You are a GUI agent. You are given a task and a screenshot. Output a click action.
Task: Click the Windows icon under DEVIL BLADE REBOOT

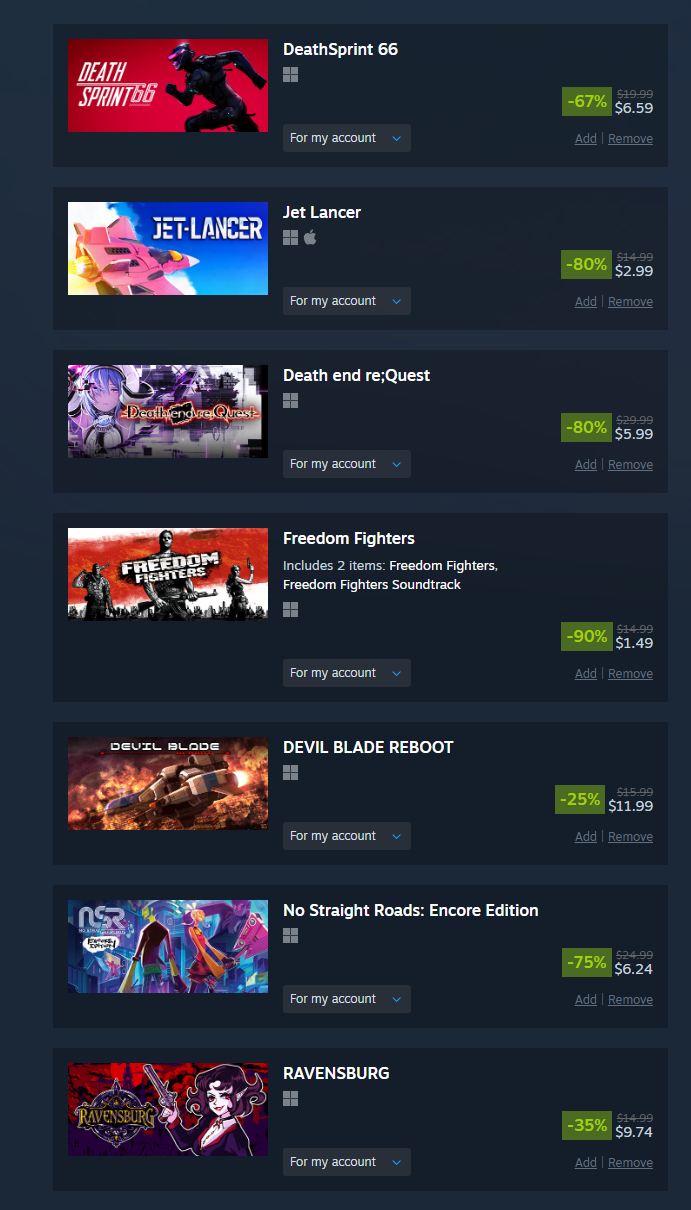click(291, 772)
